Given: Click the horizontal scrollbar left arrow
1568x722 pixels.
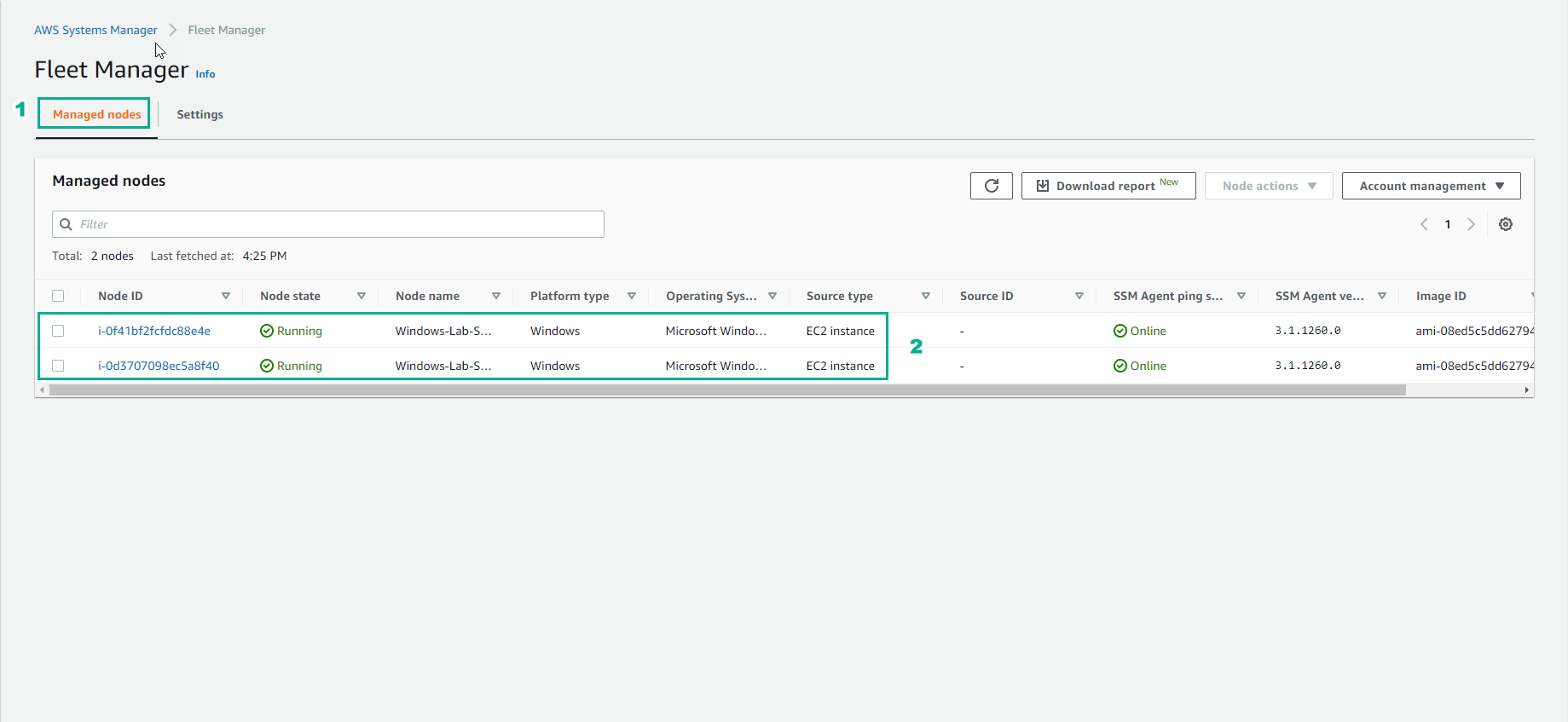Looking at the screenshot, I should (42, 390).
